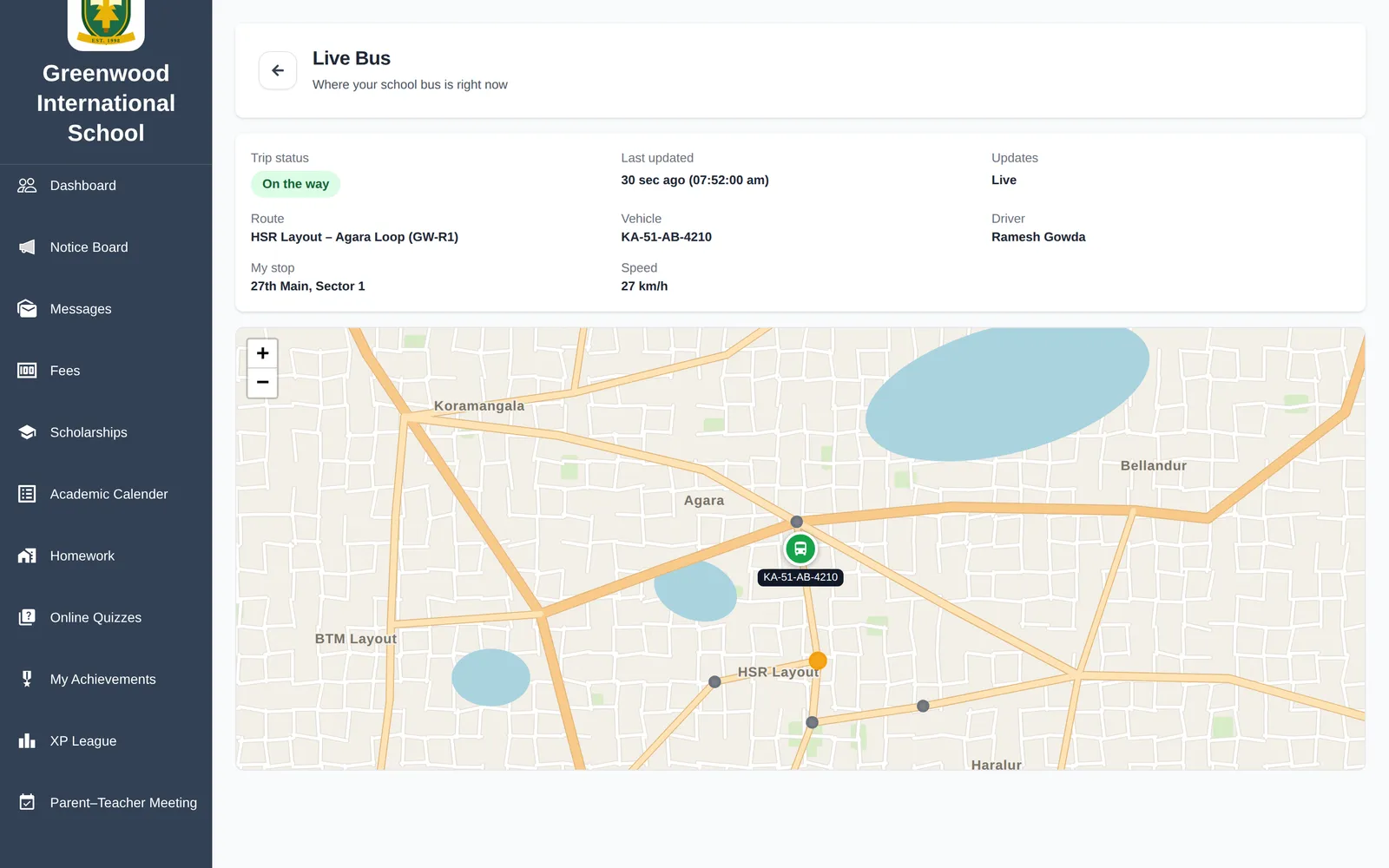Zoom out on the map
Screen dimensions: 1389x868
tap(262, 383)
